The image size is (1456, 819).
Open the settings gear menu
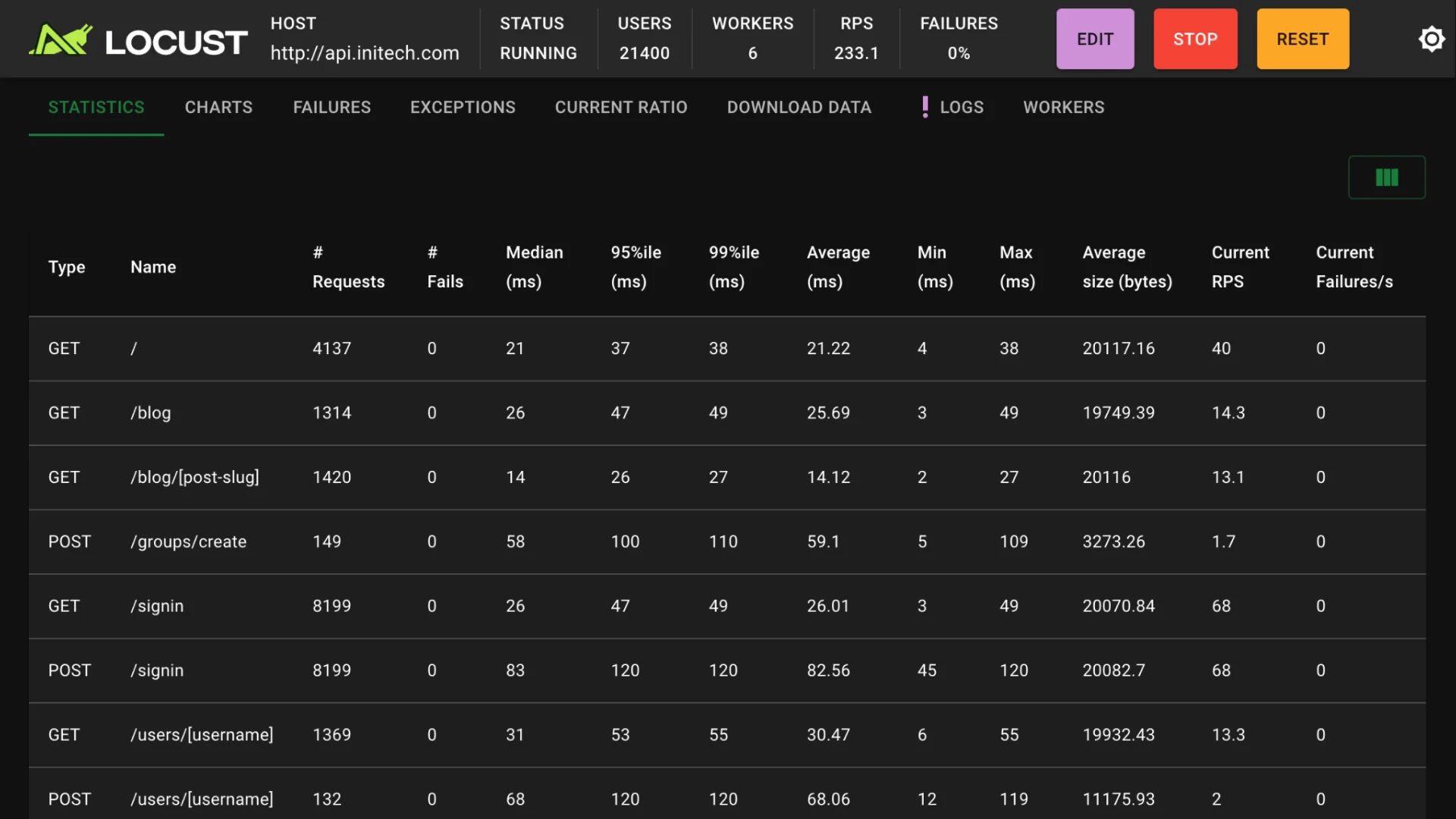point(1432,39)
